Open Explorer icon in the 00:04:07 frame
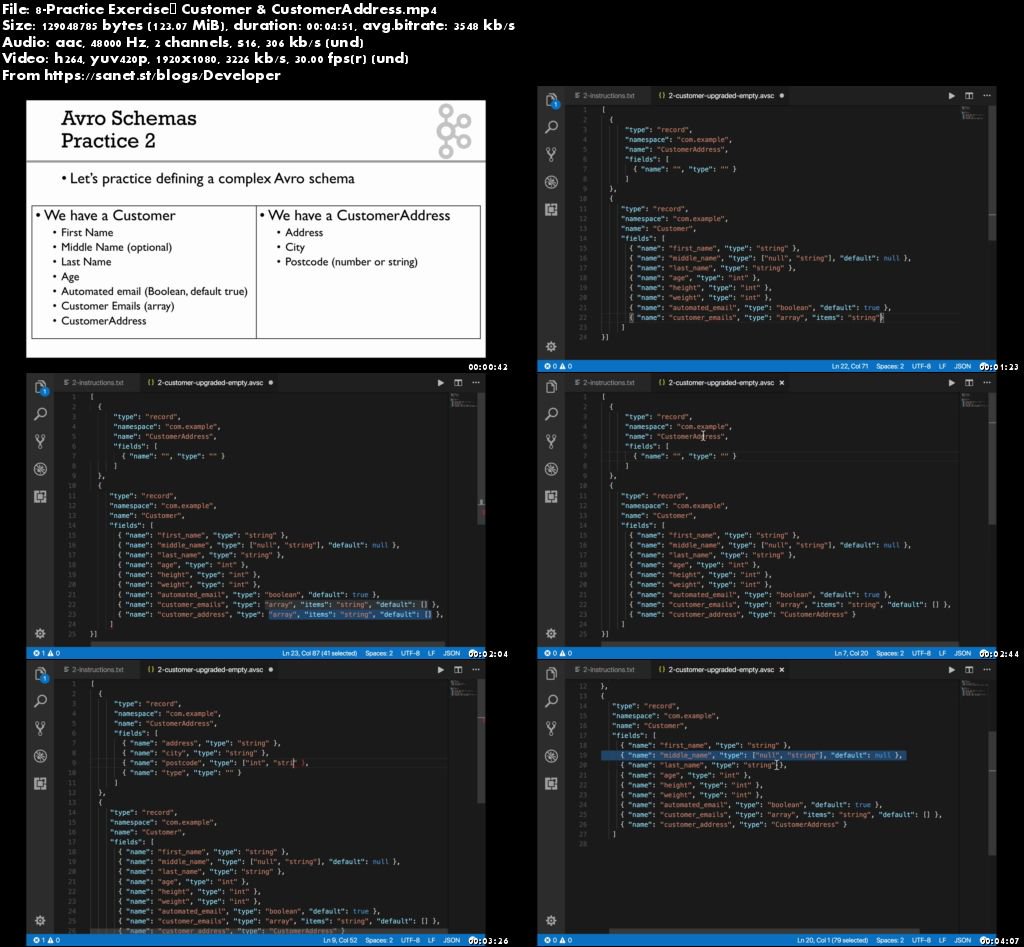1024x947 pixels. pos(552,673)
